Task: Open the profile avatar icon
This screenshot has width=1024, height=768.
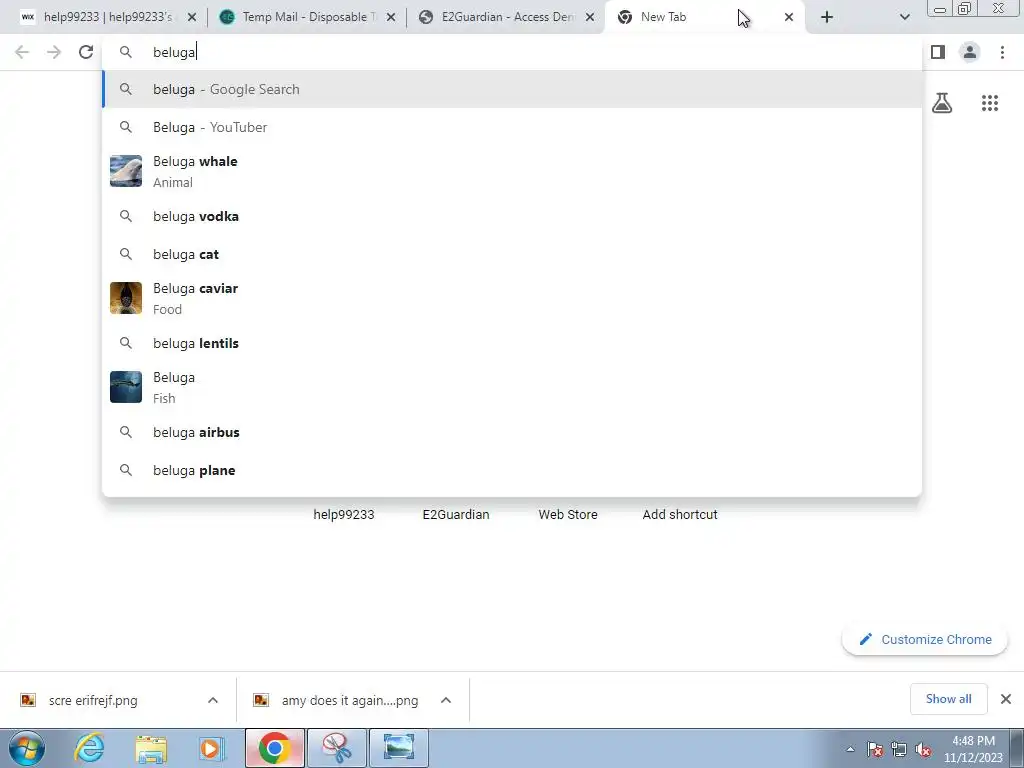Action: 970,52
